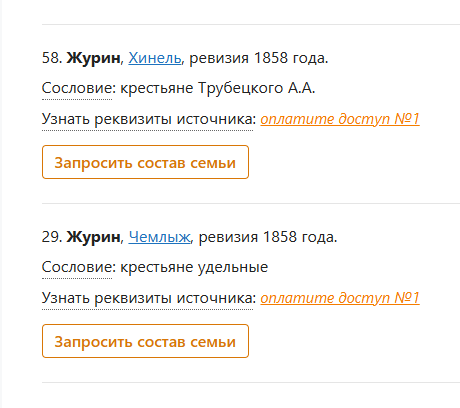Click the dotted 'Сословие' label in entry 29
Image resolution: width=460 pixels, height=408 pixels.
coord(77,267)
